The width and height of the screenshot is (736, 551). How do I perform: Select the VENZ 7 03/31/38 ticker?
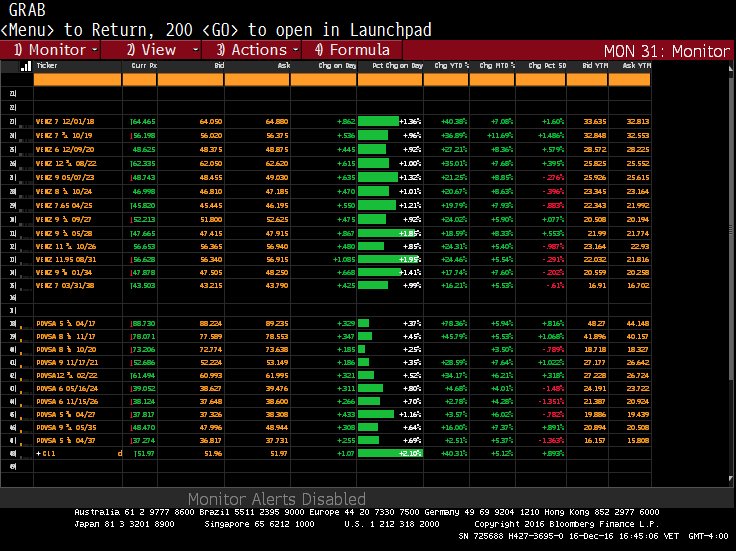tap(65, 285)
